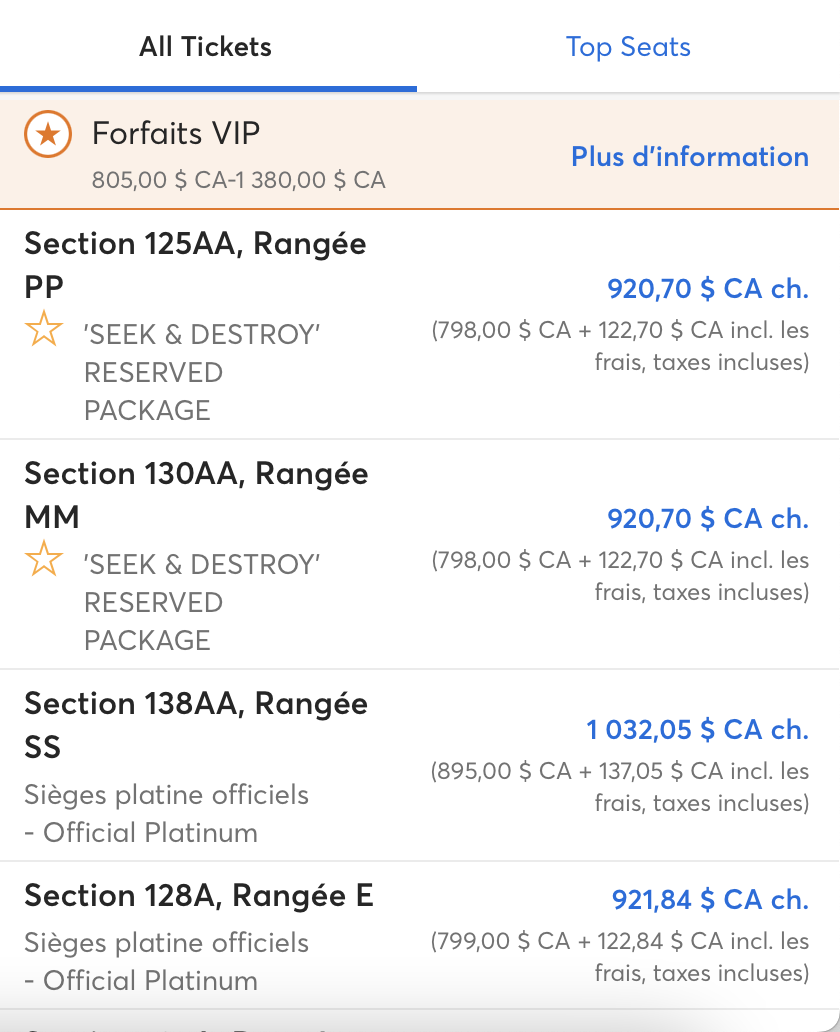Click the Forfaits VIP circled star icon
The image size is (840, 1032).
48,134
